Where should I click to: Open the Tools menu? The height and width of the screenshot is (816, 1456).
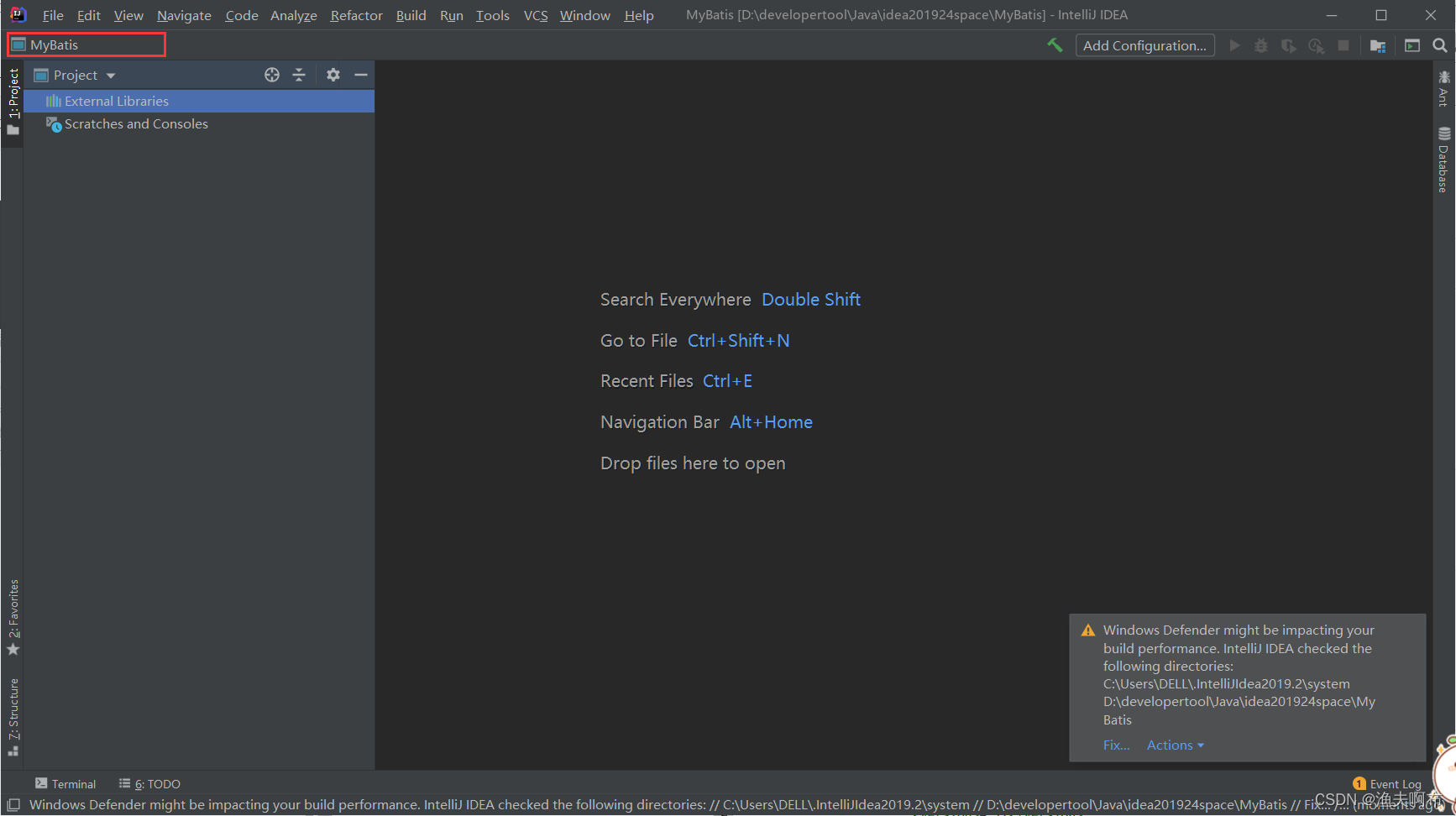coord(493,15)
